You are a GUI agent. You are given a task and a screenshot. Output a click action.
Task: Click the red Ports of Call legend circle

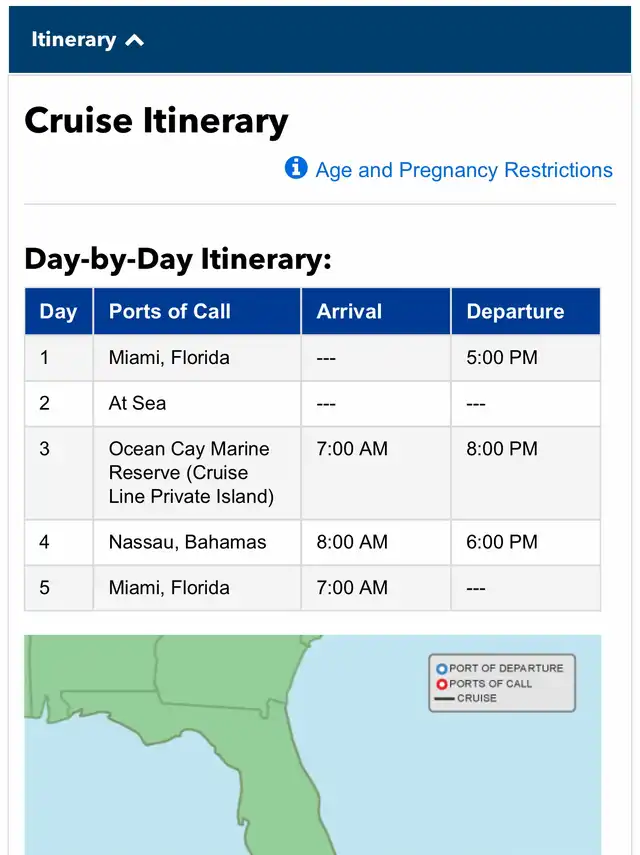pos(442,684)
